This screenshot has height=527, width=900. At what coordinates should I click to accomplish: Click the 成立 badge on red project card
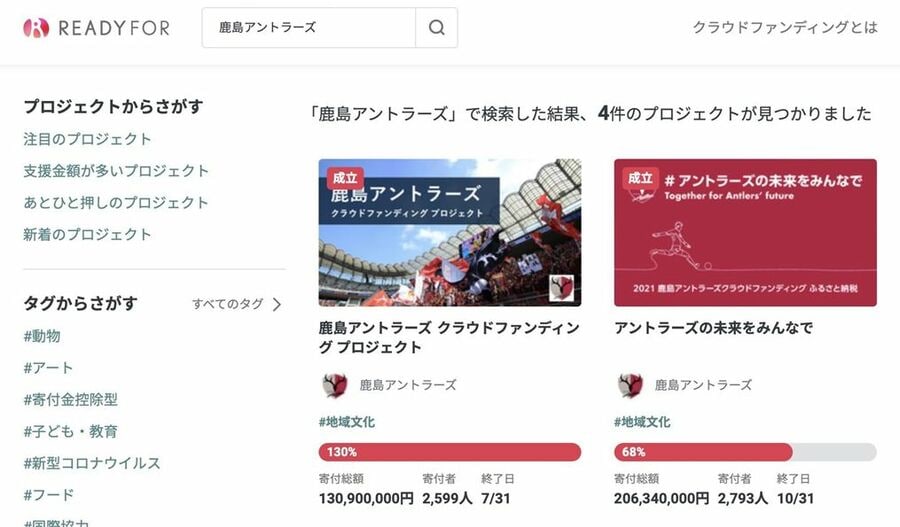641,178
